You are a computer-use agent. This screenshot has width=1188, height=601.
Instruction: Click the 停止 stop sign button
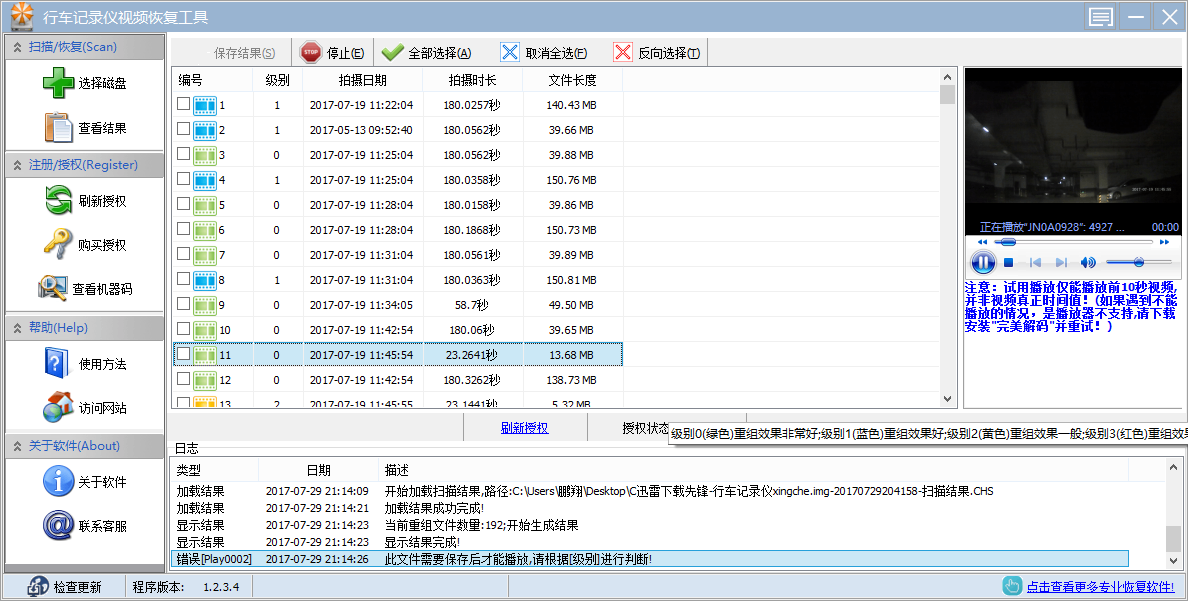[332, 53]
